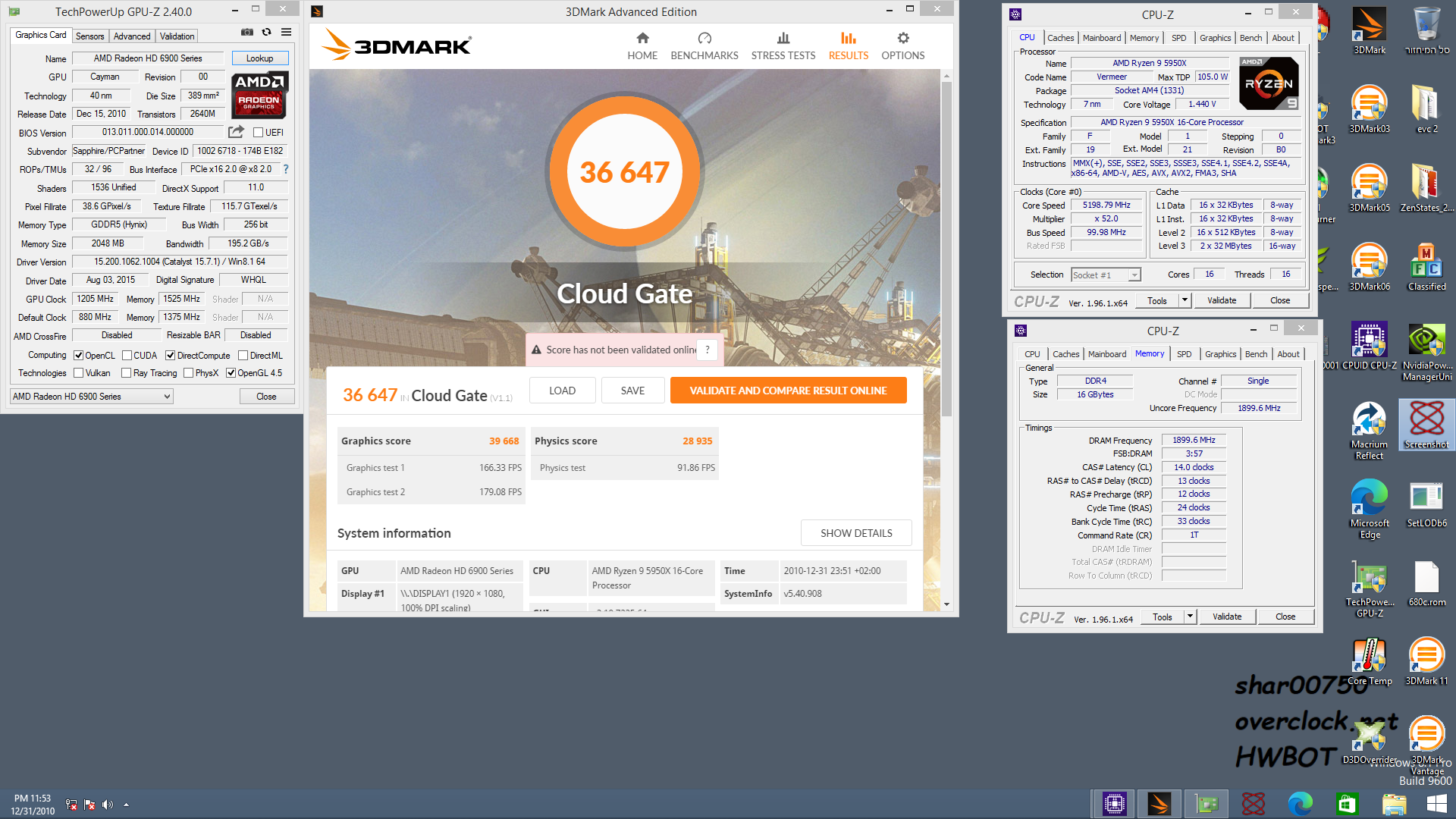This screenshot has height=819, width=1456.
Task: Open File Explorer from the taskbar
Action: click(1394, 804)
